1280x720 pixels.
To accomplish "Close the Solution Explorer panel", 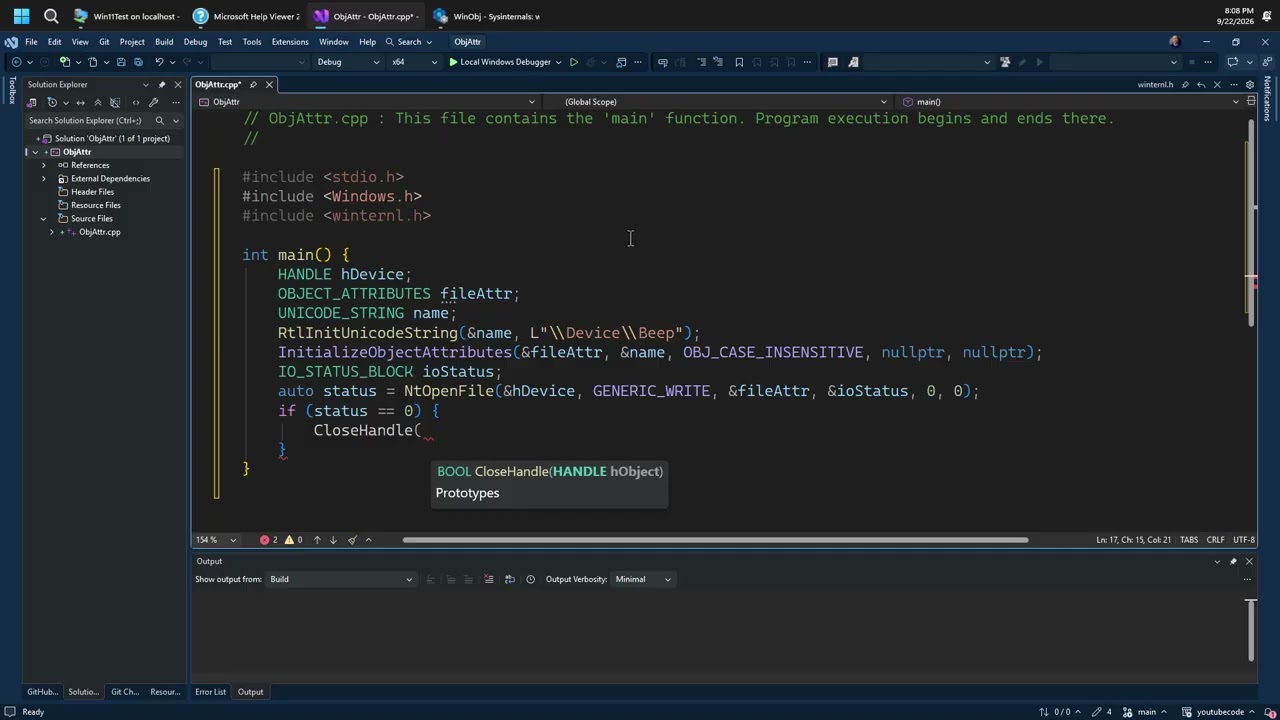I will pyautogui.click(x=178, y=84).
